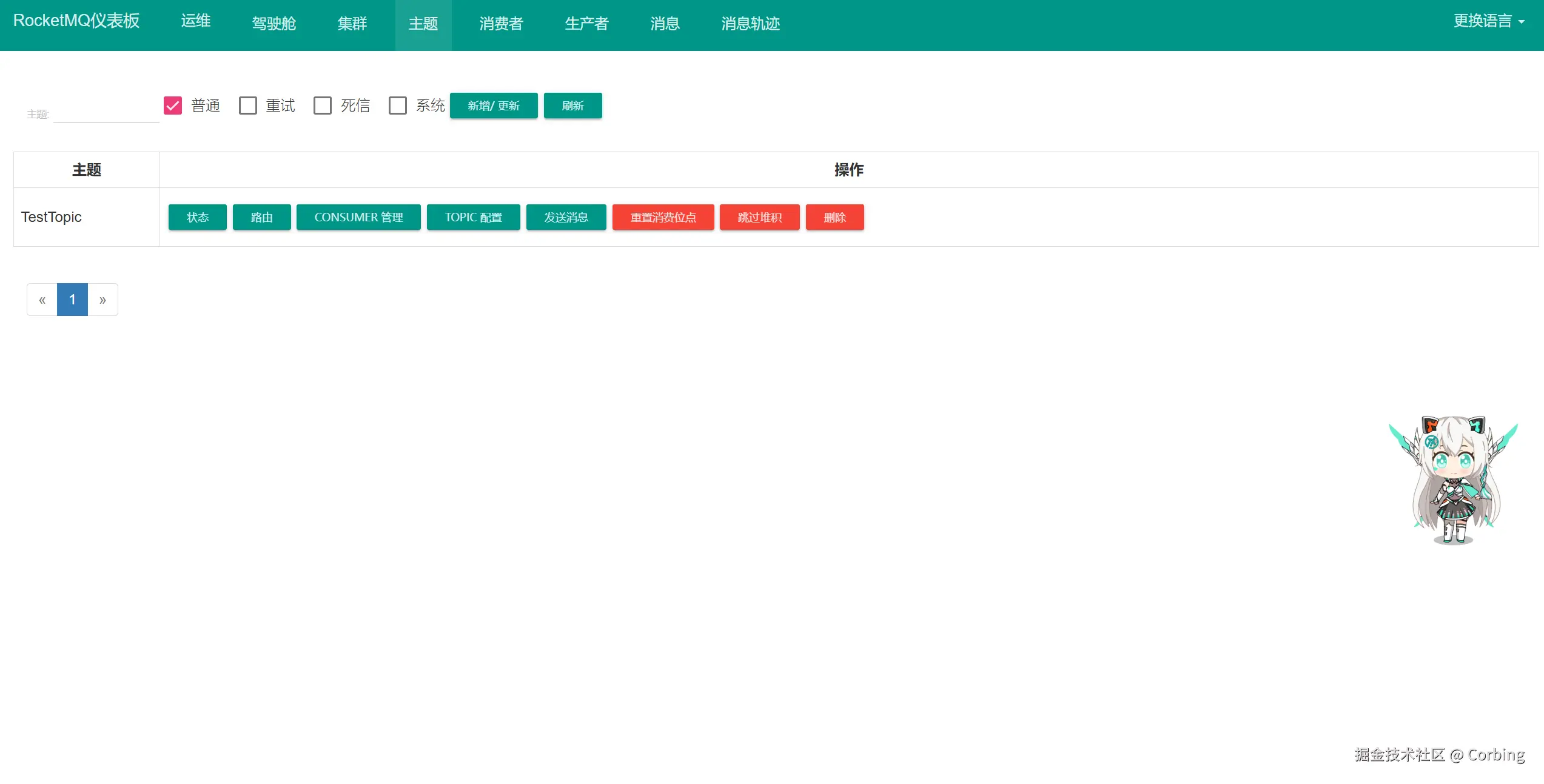Click the red 重置消费位点 button
The height and width of the screenshot is (784, 1544).
pos(663,217)
